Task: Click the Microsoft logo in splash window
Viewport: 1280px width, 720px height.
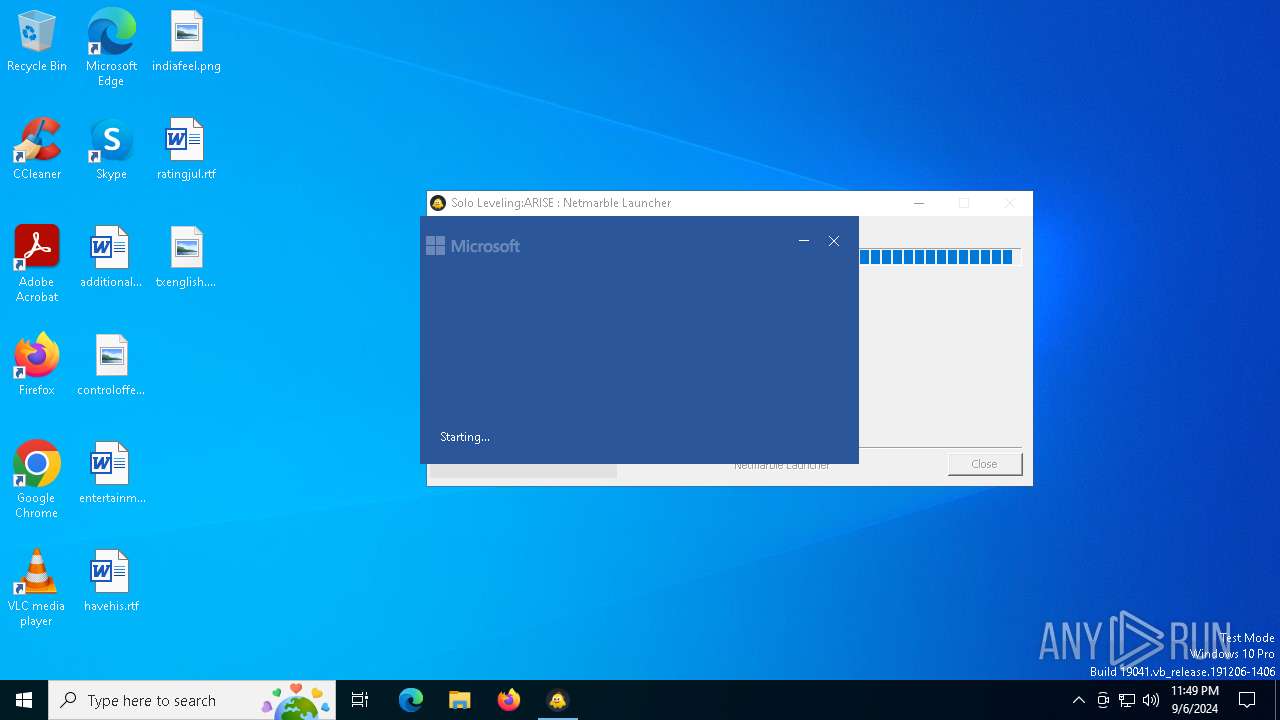Action: click(x=473, y=246)
